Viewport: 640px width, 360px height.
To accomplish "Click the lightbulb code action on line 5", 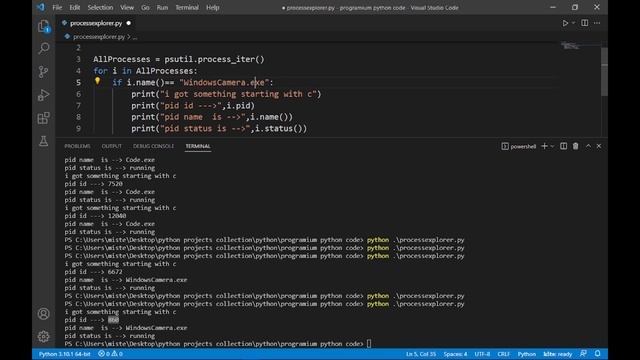I will [98, 81].
